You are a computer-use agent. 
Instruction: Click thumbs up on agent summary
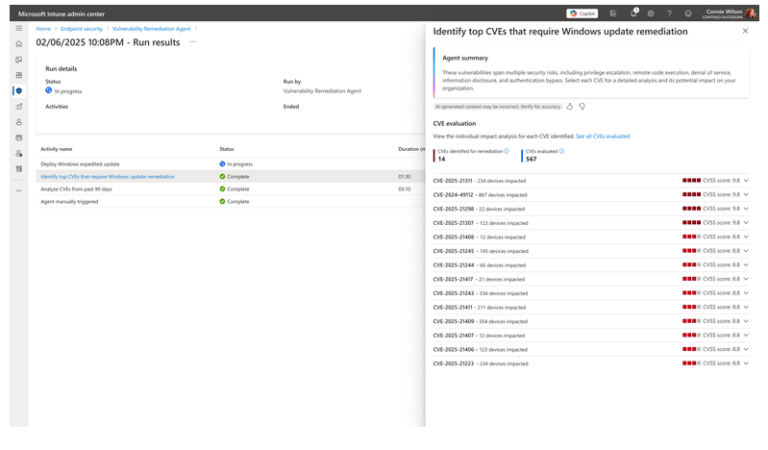[569, 106]
